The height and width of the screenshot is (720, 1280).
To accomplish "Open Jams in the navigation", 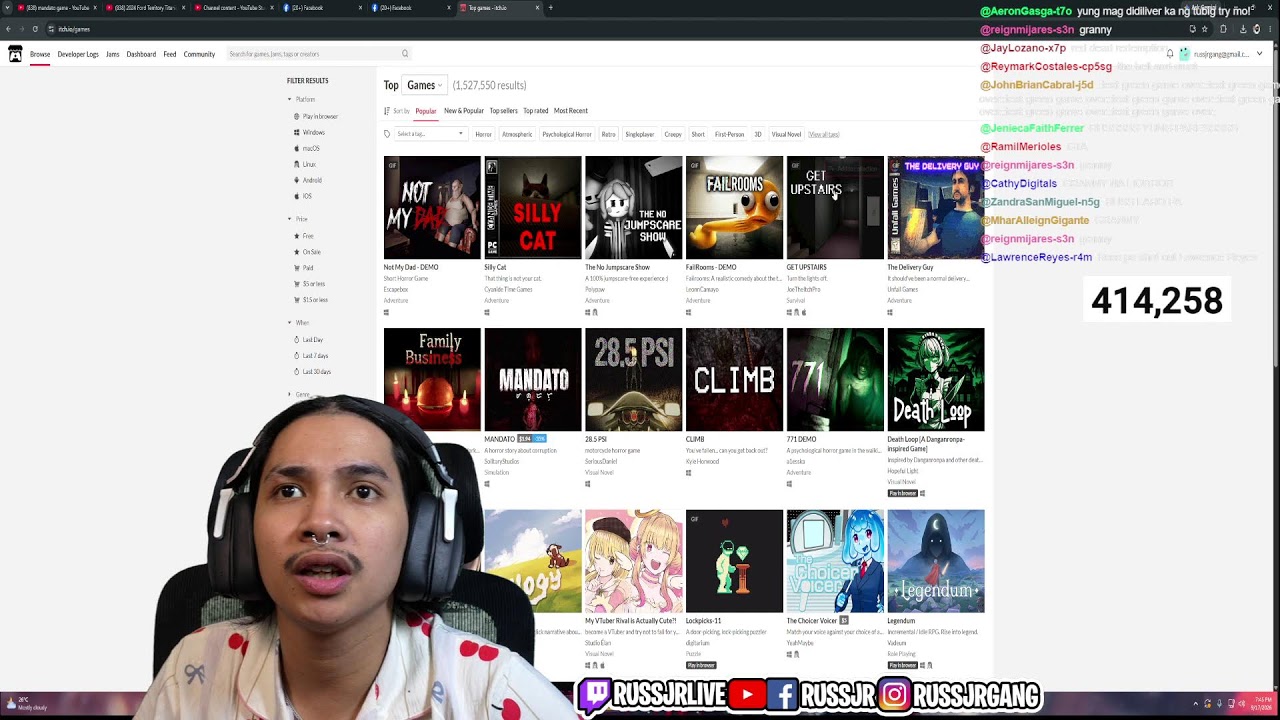I will 113,54.
